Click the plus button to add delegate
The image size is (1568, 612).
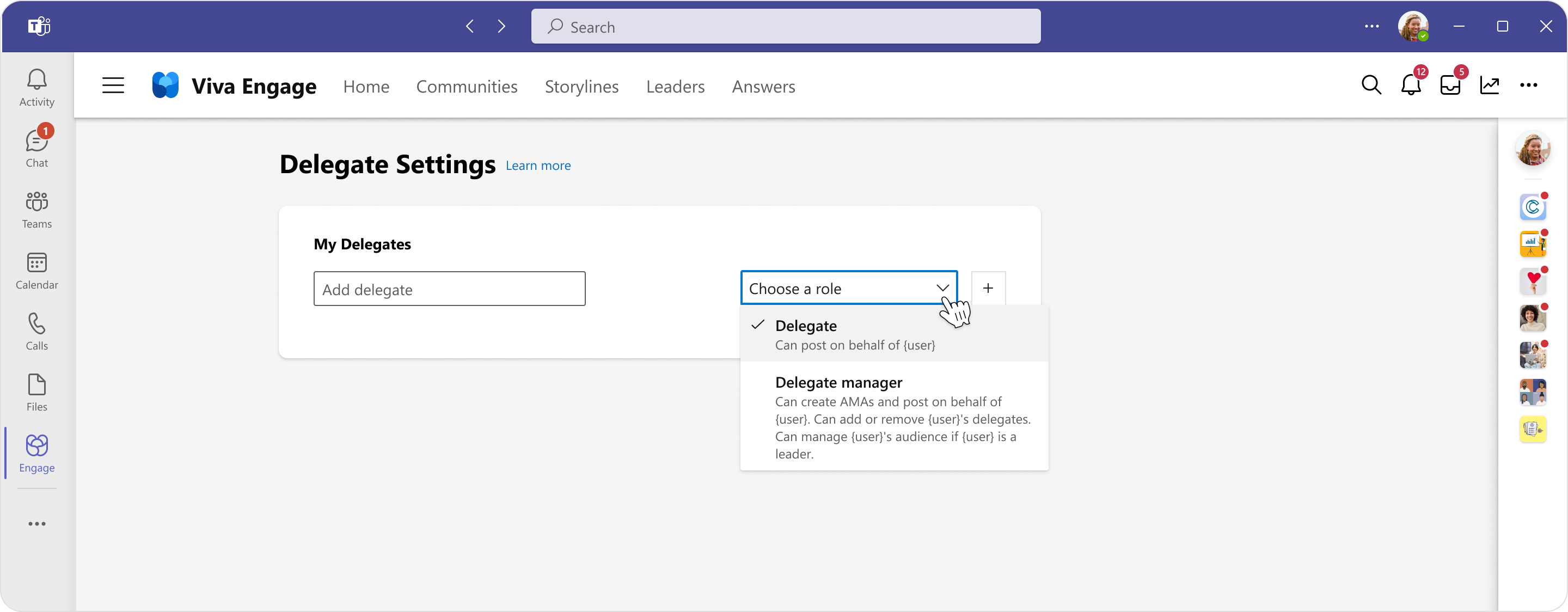pos(989,288)
